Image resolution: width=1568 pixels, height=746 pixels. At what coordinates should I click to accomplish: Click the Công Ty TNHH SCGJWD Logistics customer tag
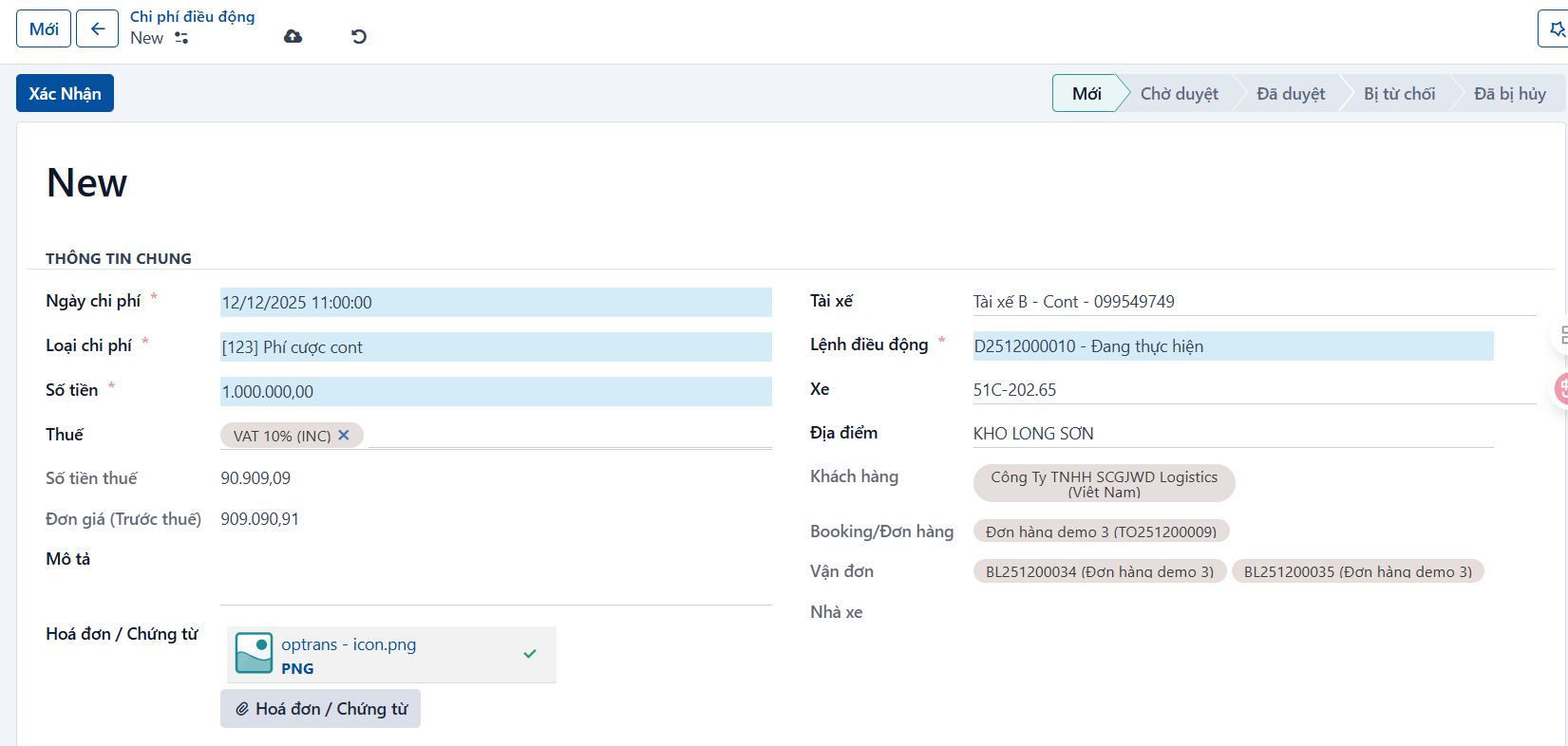pos(1104,483)
